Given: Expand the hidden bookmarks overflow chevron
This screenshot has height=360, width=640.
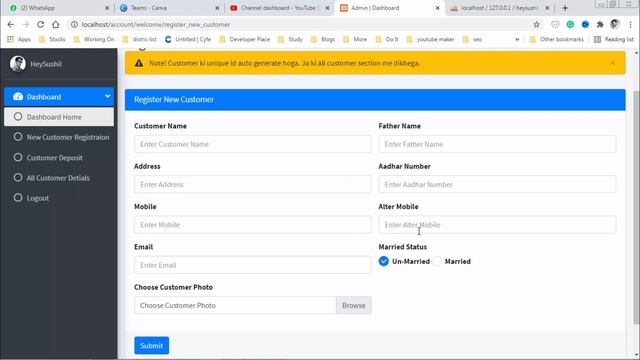Looking at the screenshot, I should 517,39.
